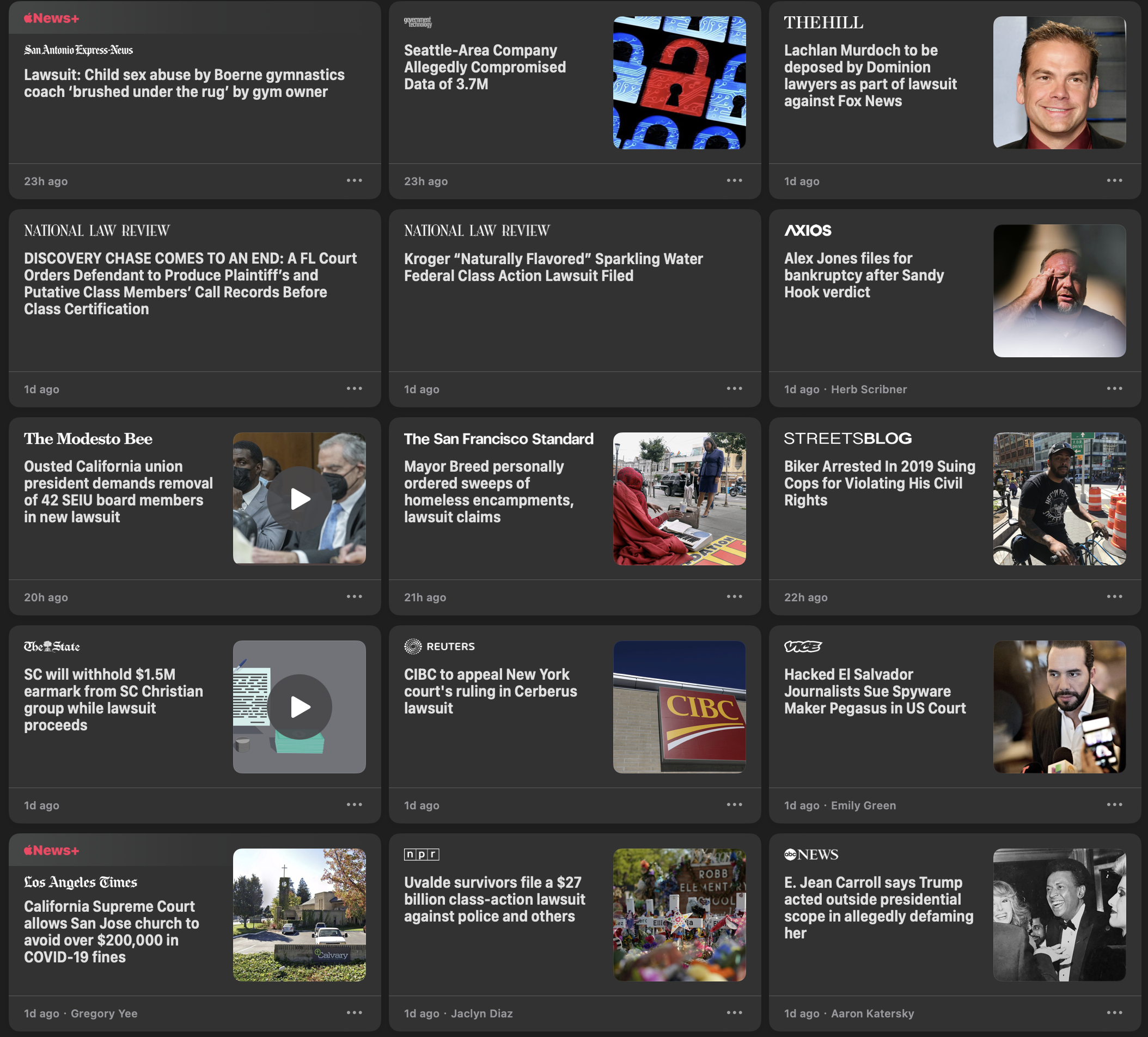Open more menu for E. Jean Carroll article
This screenshot has width=1148, height=1037.
(x=1114, y=1012)
